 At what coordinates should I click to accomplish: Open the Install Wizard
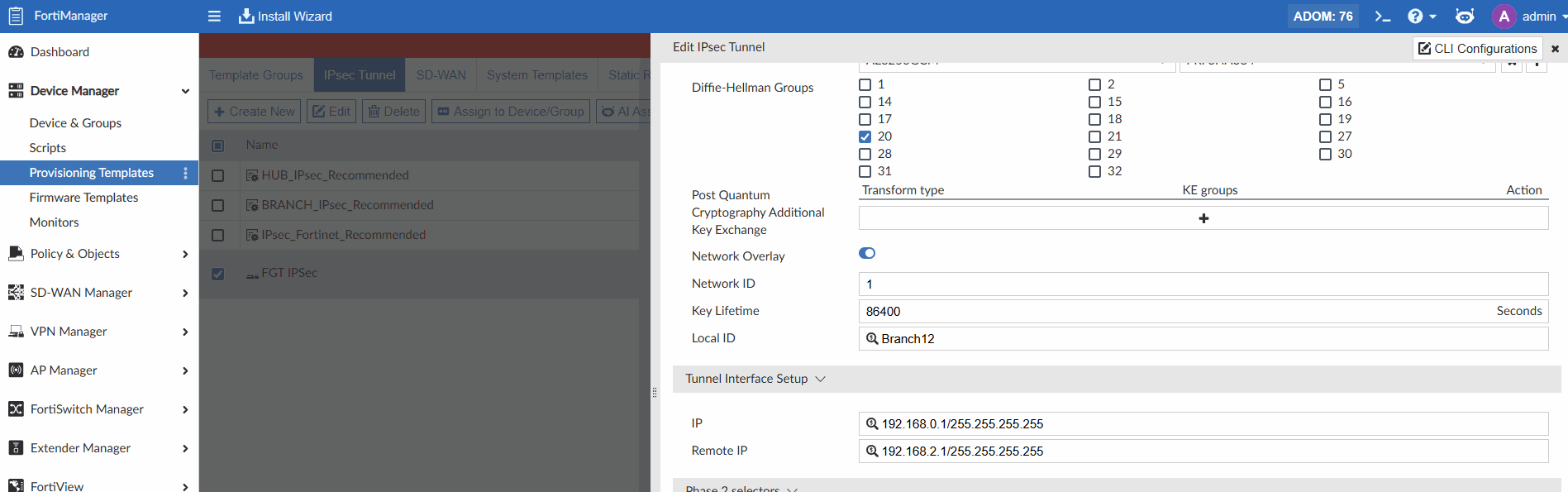tap(285, 16)
